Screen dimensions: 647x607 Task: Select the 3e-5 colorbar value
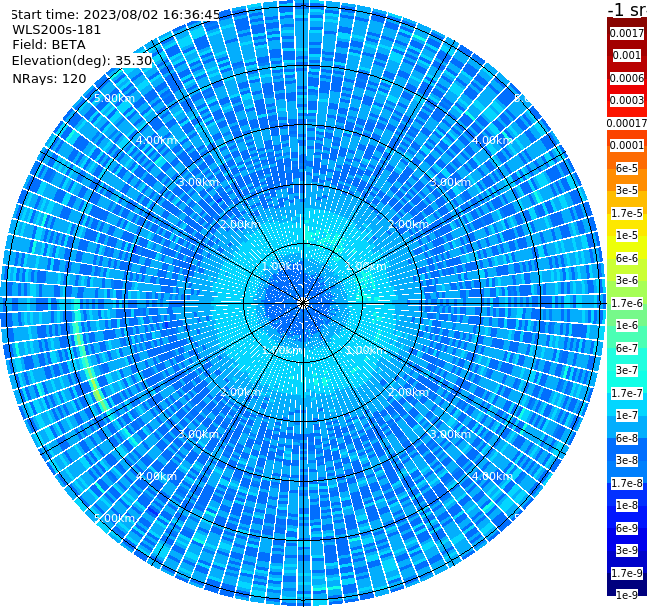click(x=627, y=190)
